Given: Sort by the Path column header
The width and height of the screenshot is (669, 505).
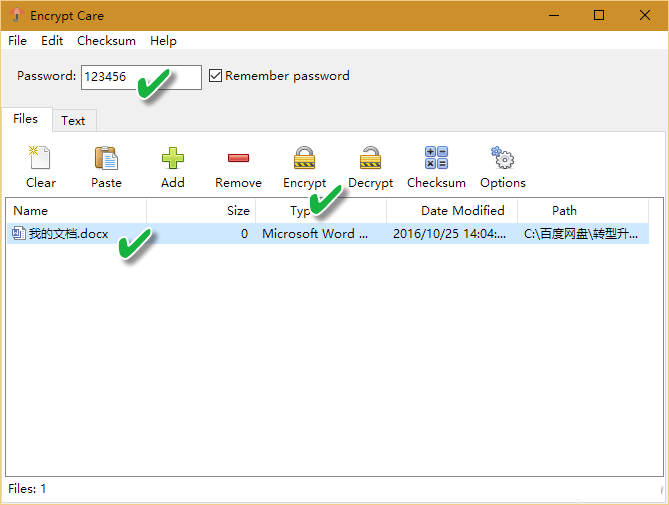Looking at the screenshot, I should [583, 210].
